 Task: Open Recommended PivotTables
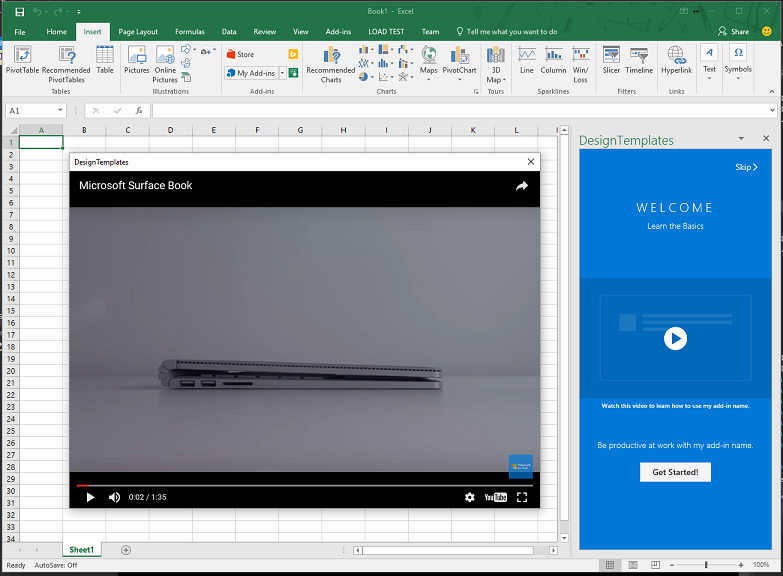click(66, 64)
